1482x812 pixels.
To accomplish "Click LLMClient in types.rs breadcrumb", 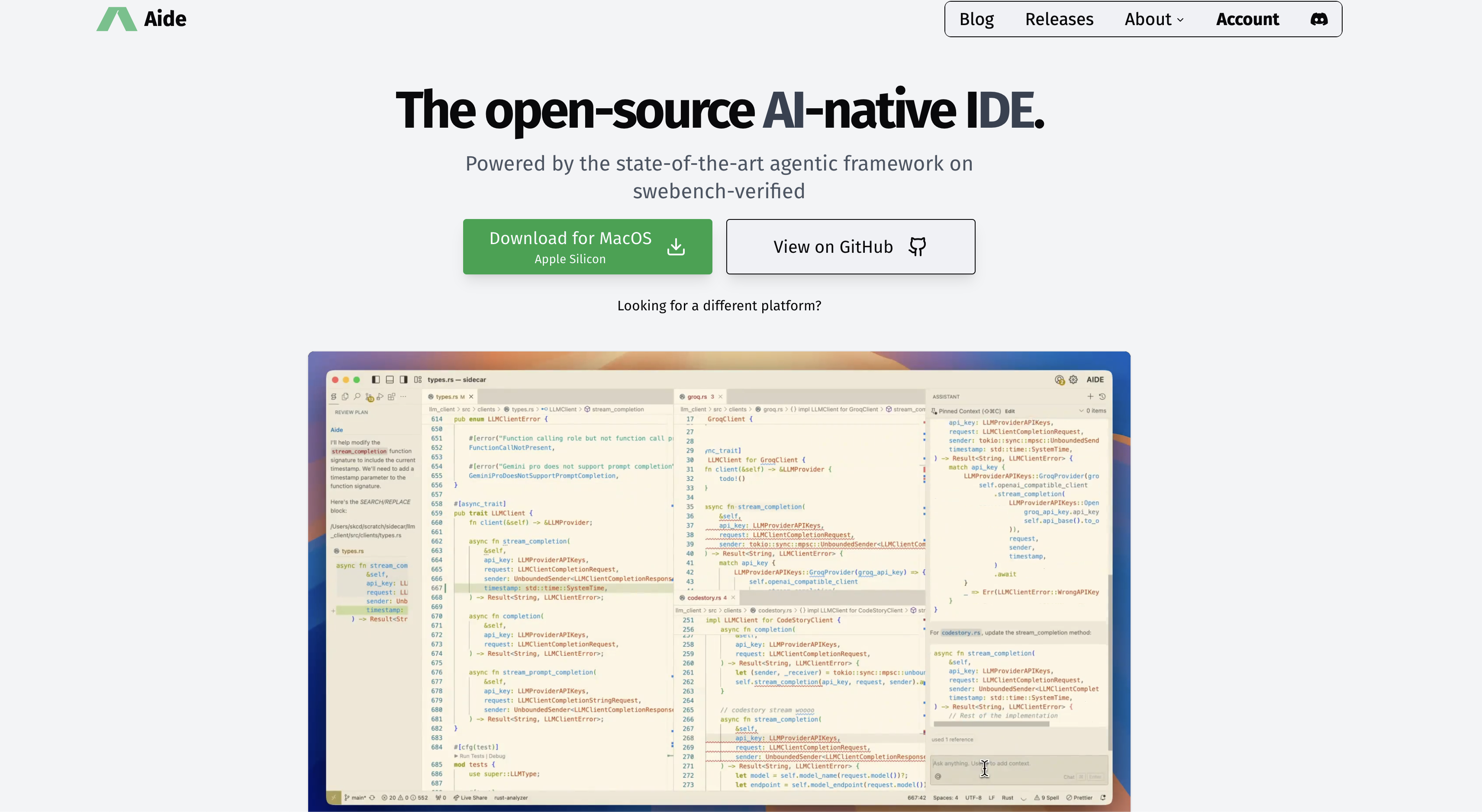I will tap(562, 409).
